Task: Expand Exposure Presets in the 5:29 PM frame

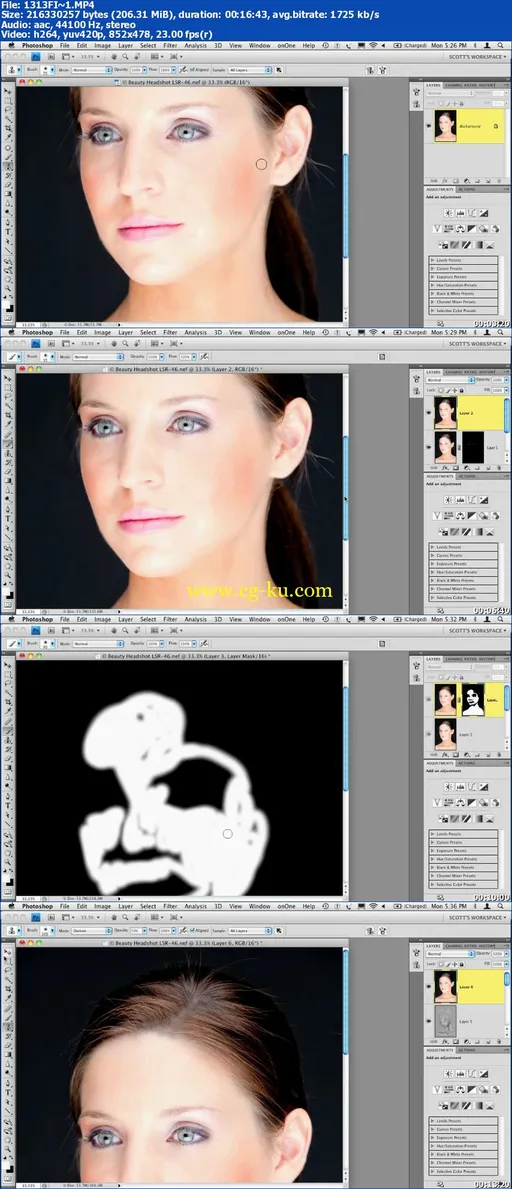Action: coord(432,563)
